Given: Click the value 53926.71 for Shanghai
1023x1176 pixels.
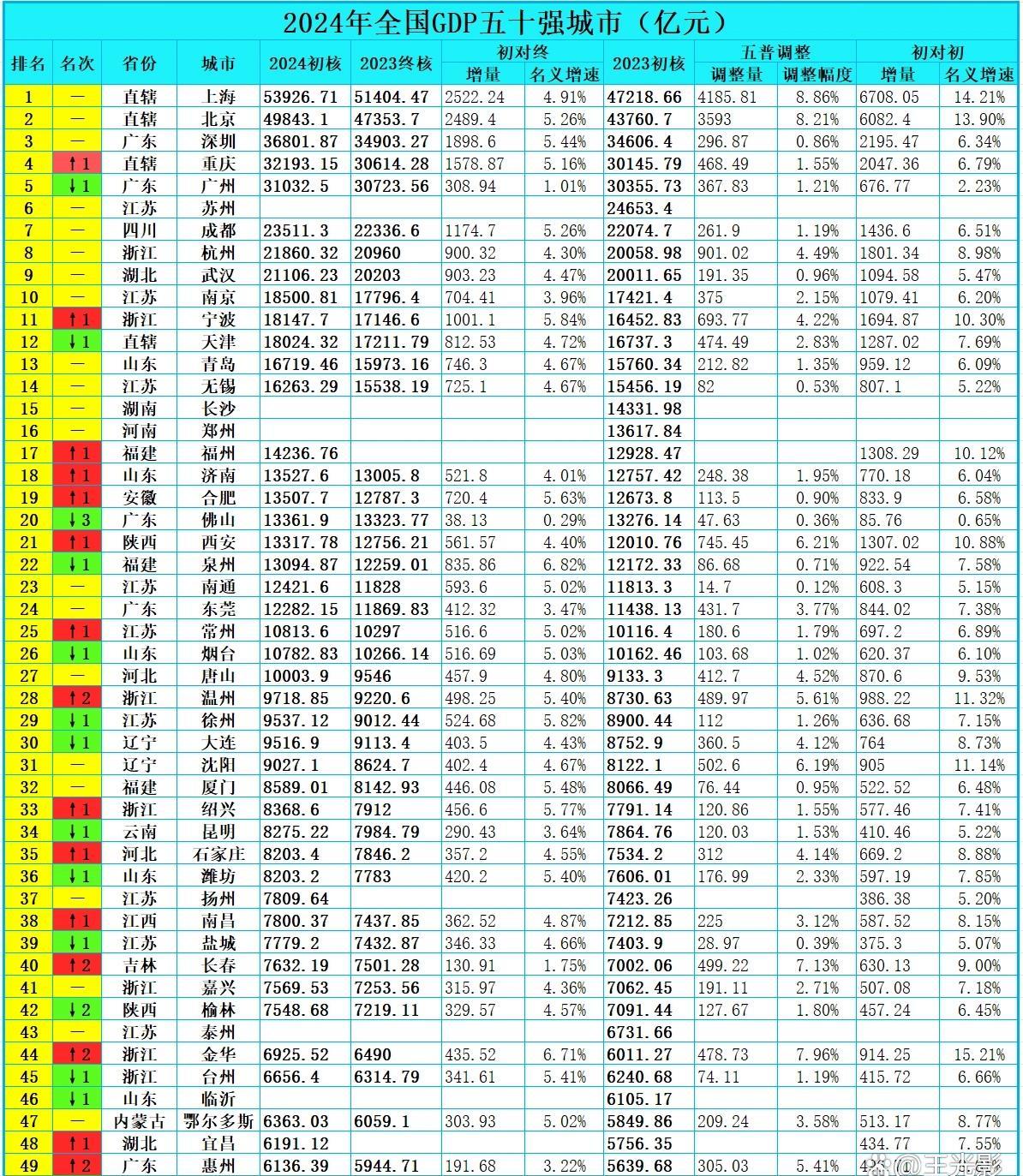Looking at the screenshot, I should click(x=300, y=97).
